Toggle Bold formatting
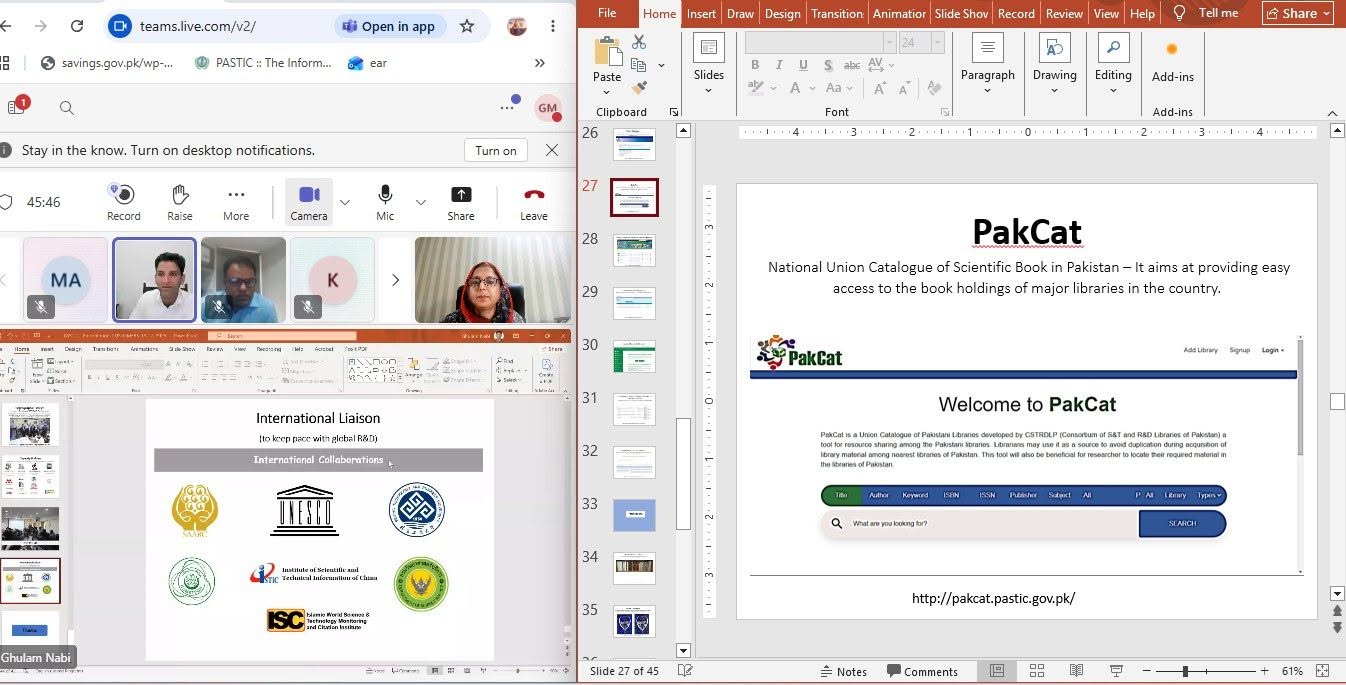Viewport: 1346px width, 685px height. coord(755,65)
